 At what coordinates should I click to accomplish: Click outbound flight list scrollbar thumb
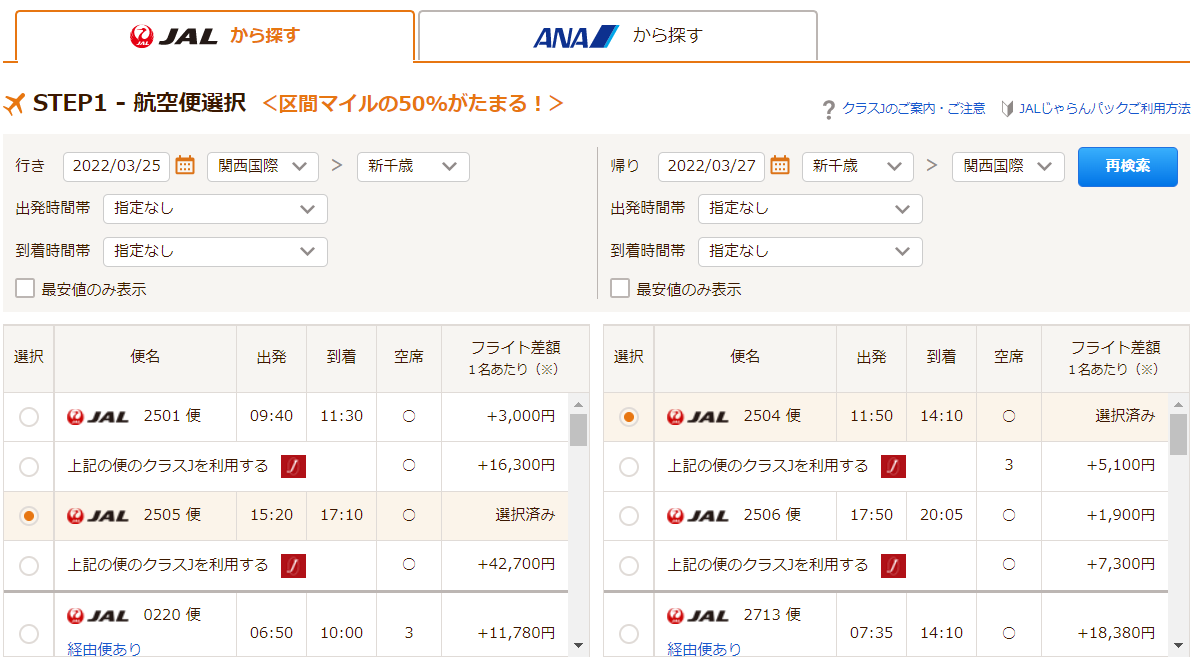click(x=579, y=430)
